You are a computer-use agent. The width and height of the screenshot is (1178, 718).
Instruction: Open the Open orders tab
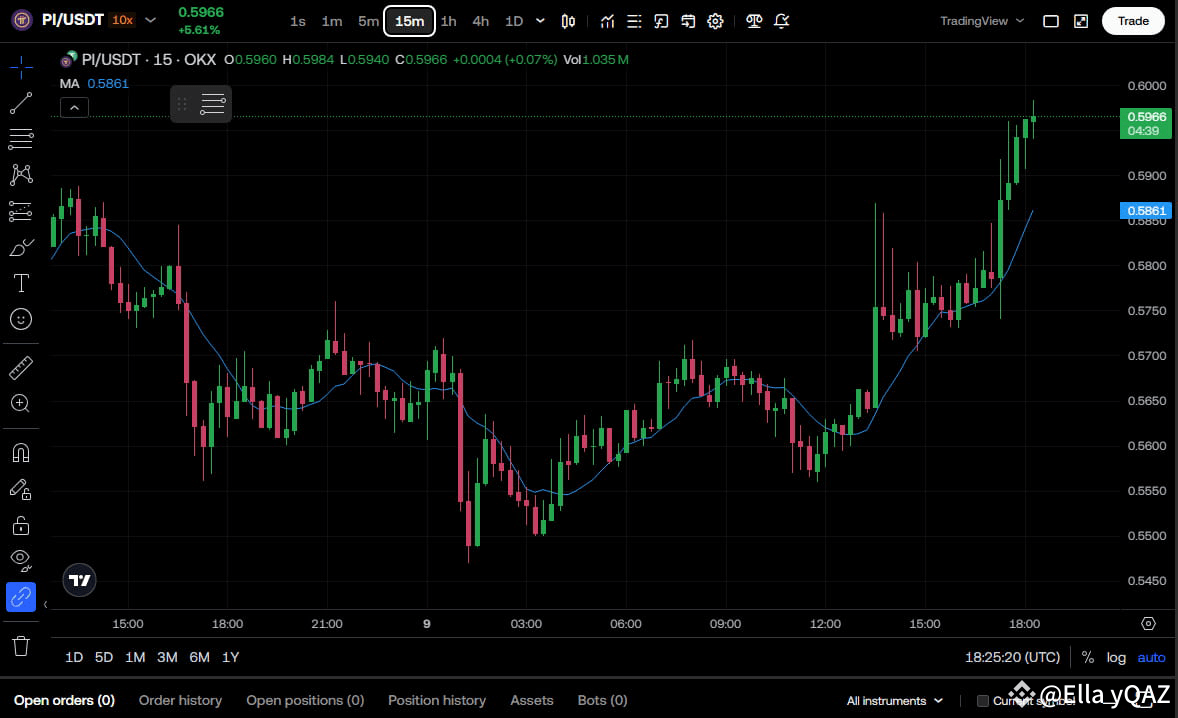point(65,700)
